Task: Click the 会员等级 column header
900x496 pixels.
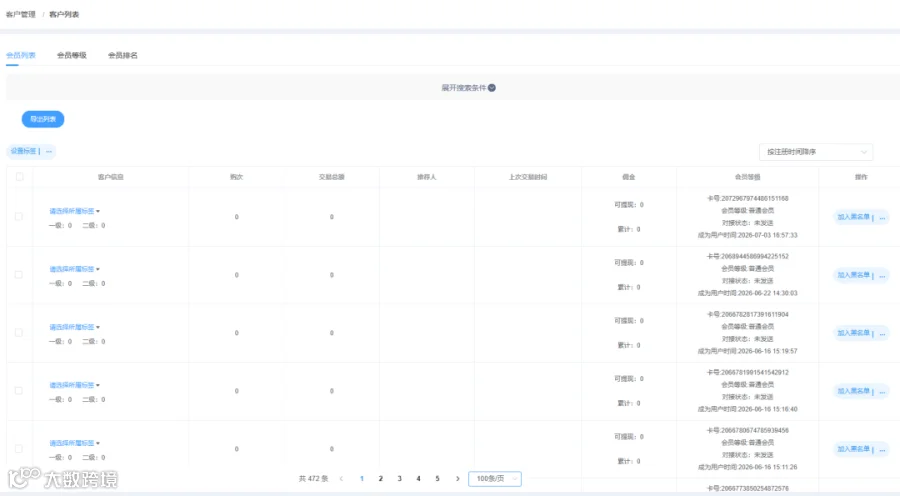Action: click(x=747, y=177)
